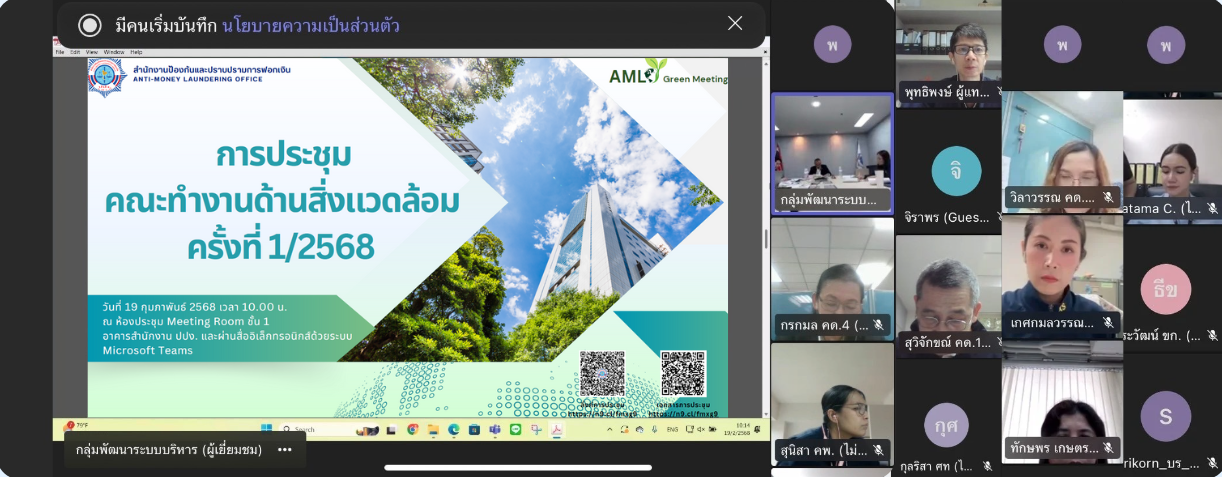Open the three-dots options for shared presenter
Screen dimensions: 1222x477
point(284,450)
